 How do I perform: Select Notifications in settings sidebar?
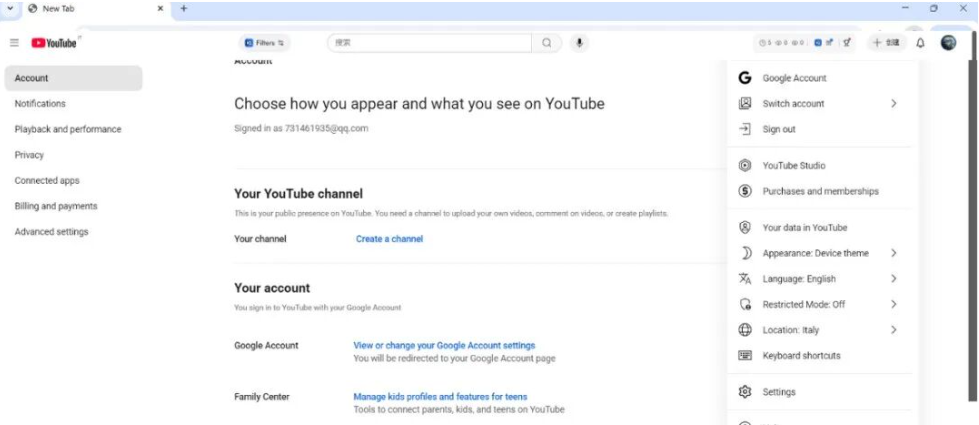pyautogui.click(x=40, y=104)
